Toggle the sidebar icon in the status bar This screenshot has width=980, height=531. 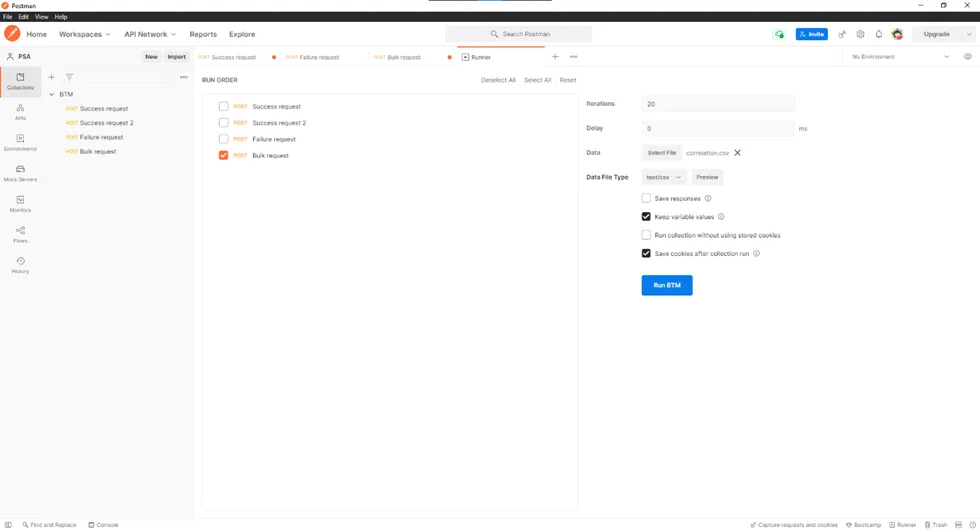point(8,525)
